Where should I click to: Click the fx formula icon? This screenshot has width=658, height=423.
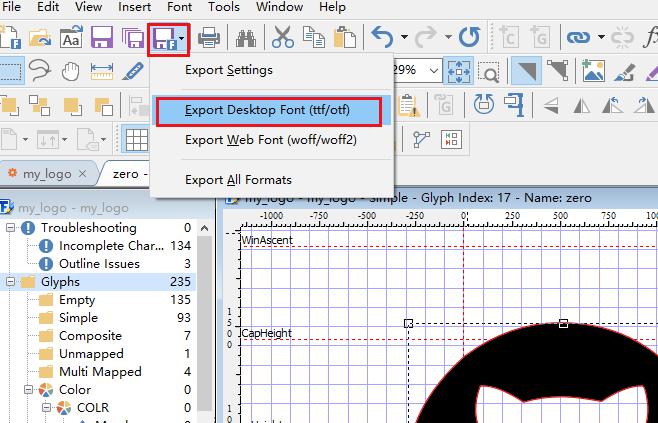pyautogui.click(x=651, y=38)
